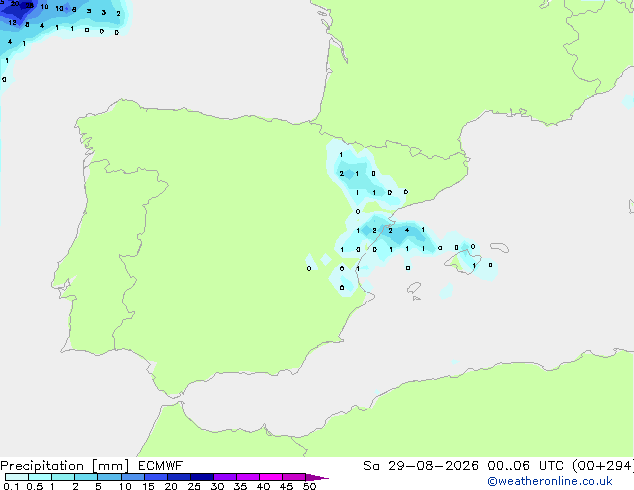Click legend label '50'
634x490 pixels.
pos(310,486)
